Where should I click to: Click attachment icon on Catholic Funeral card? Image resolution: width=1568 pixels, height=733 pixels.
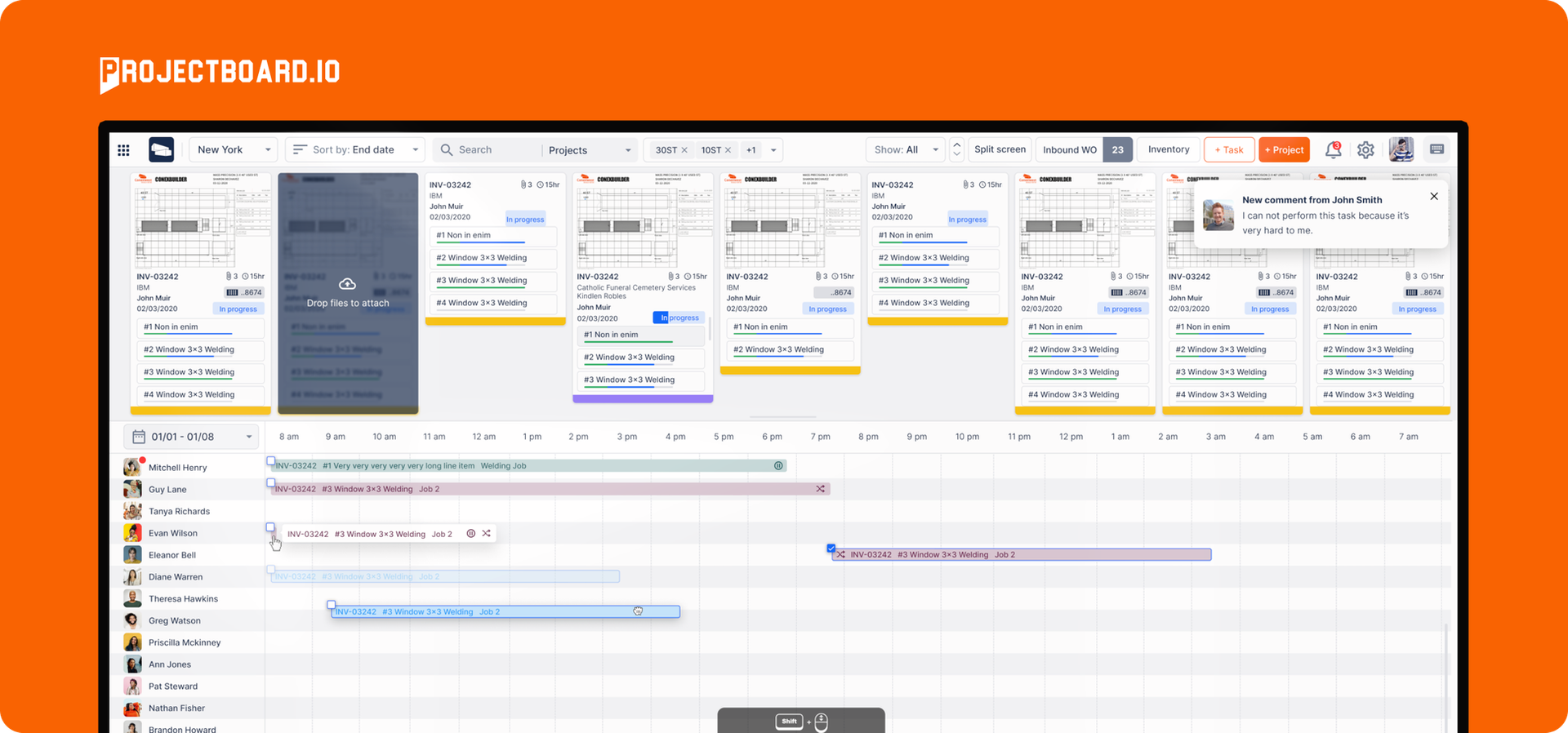coord(671,277)
